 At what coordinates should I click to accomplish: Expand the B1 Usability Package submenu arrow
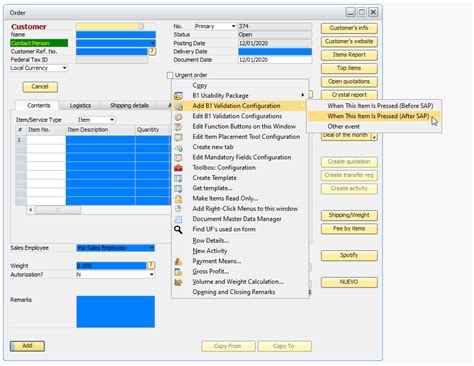point(302,95)
